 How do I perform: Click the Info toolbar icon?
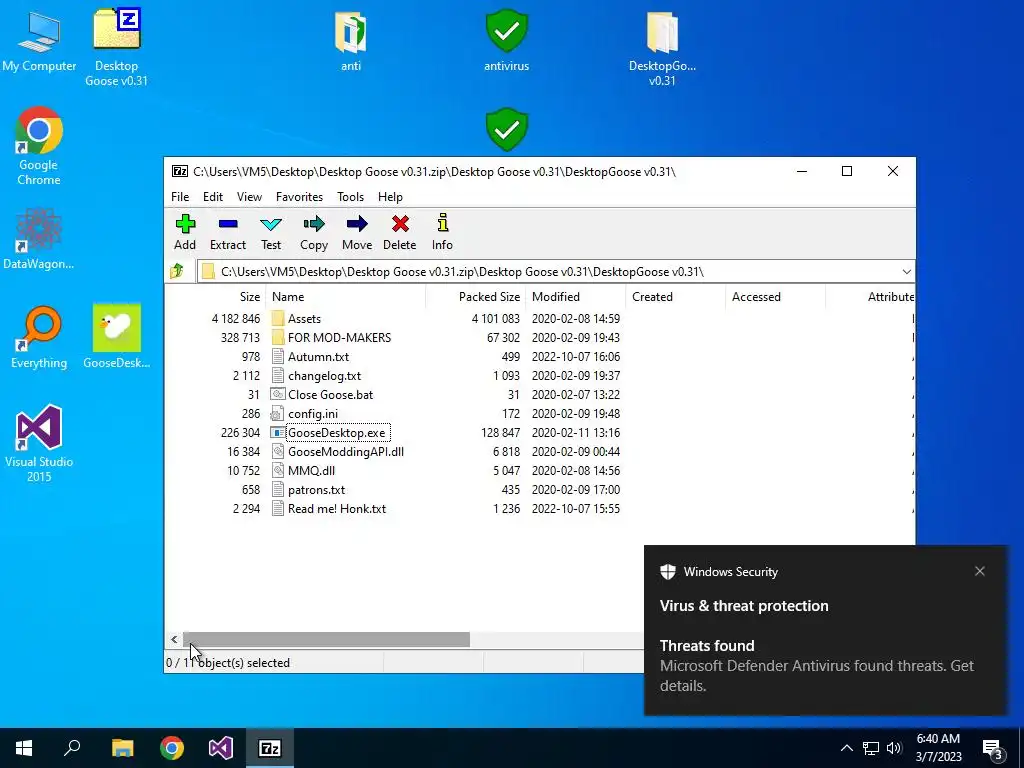point(442,232)
